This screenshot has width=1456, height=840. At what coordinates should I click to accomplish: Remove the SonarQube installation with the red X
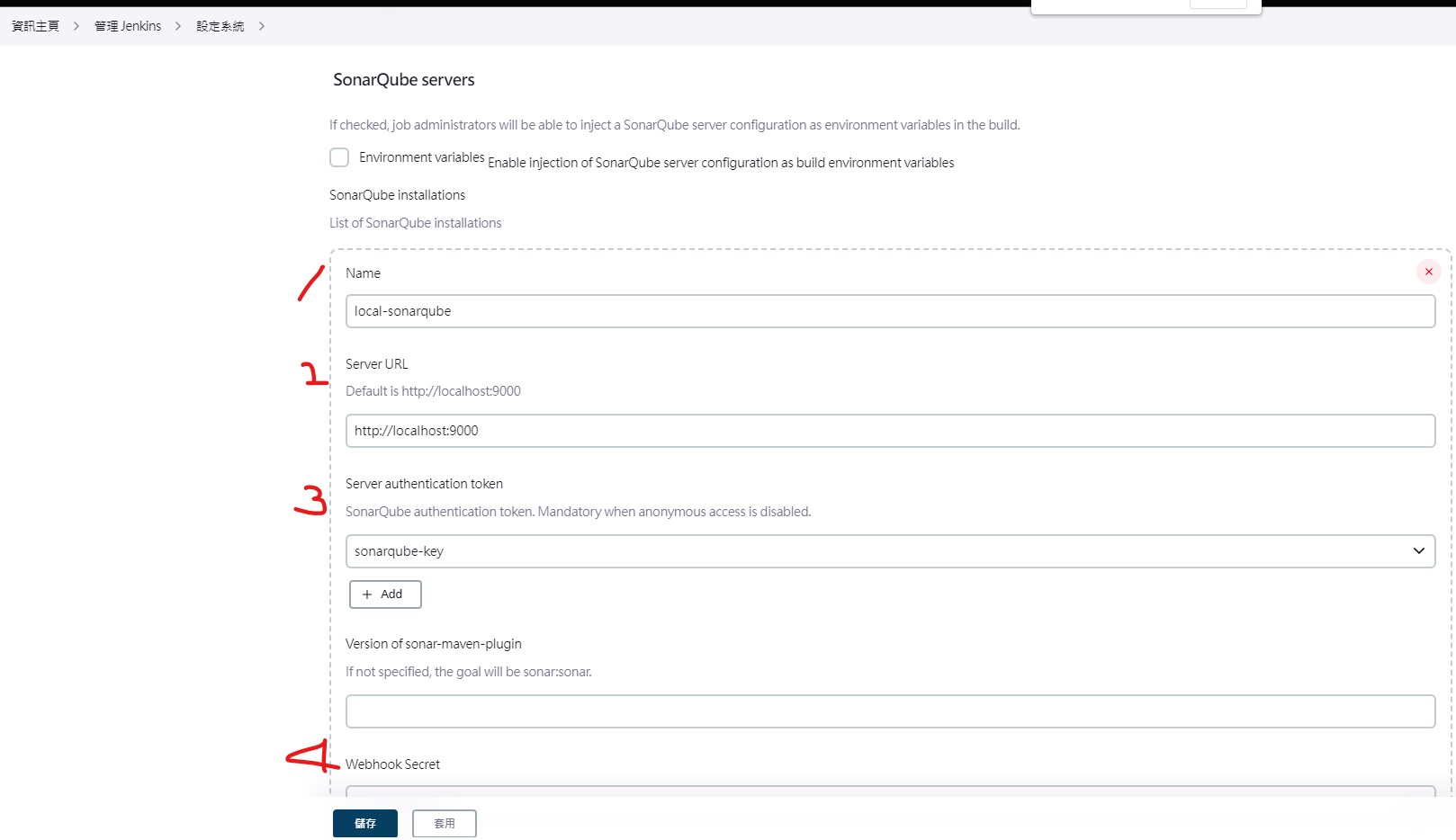click(1428, 272)
